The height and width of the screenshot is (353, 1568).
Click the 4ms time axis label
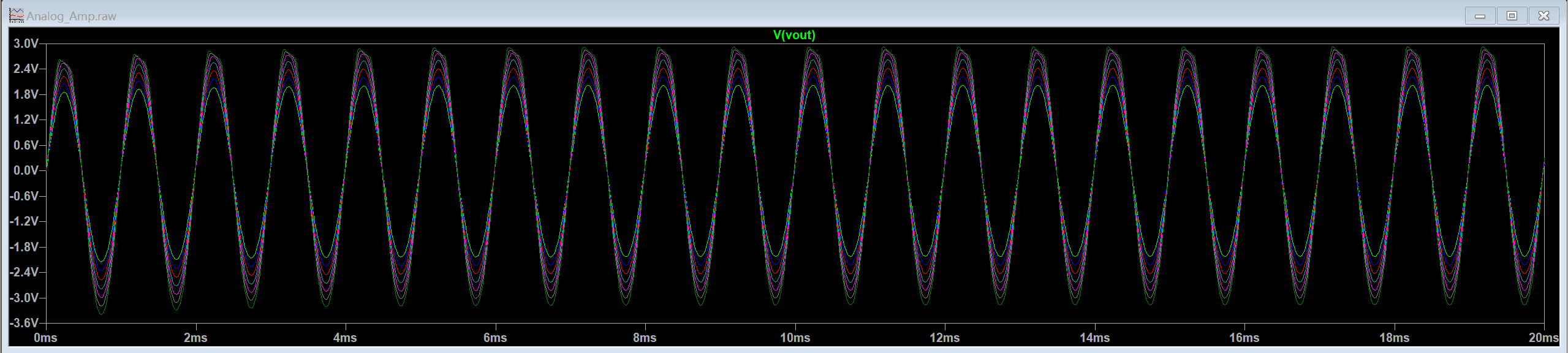point(345,338)
